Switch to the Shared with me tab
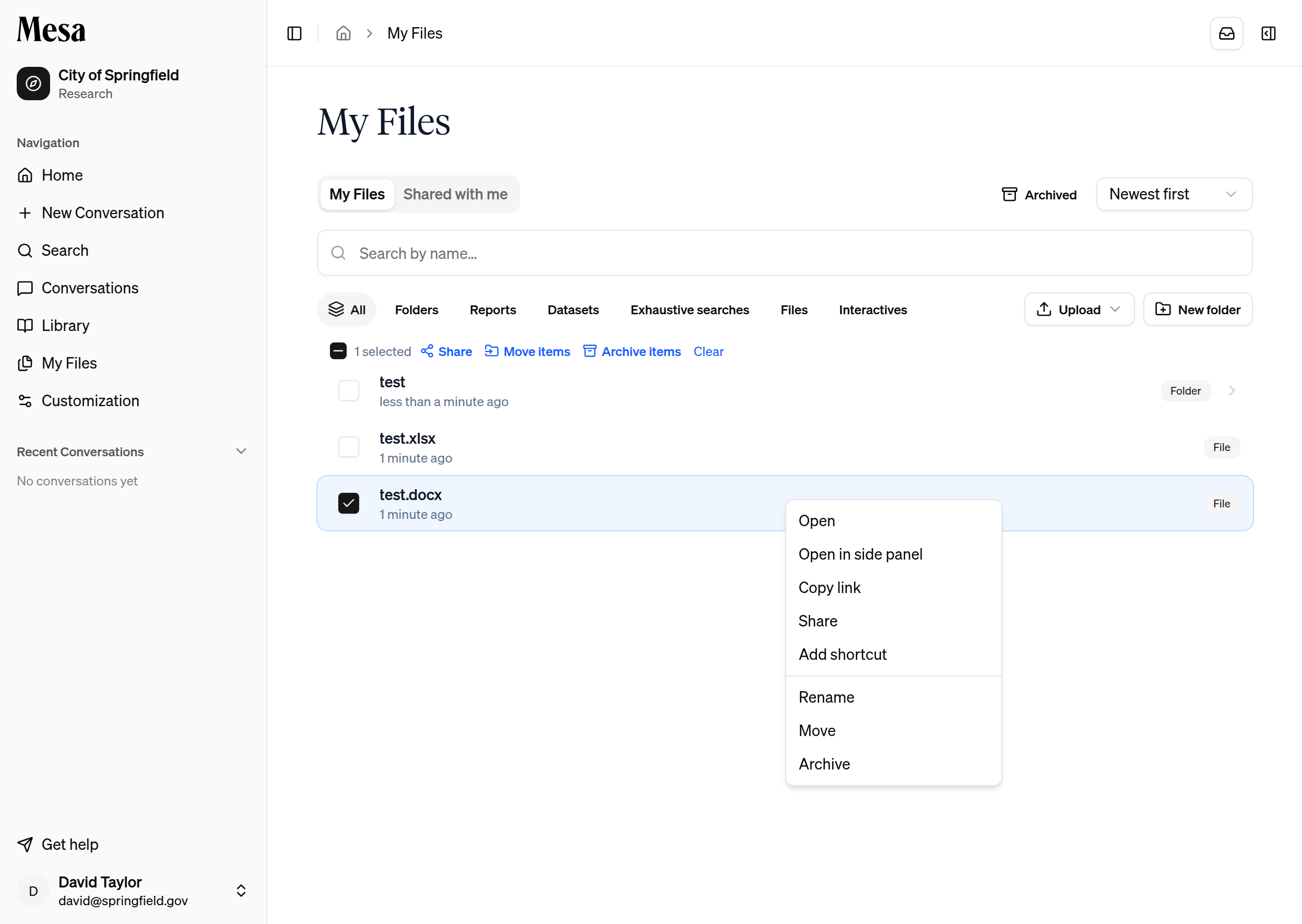The width and height of the screenshot is (1302, 924). 455,194
